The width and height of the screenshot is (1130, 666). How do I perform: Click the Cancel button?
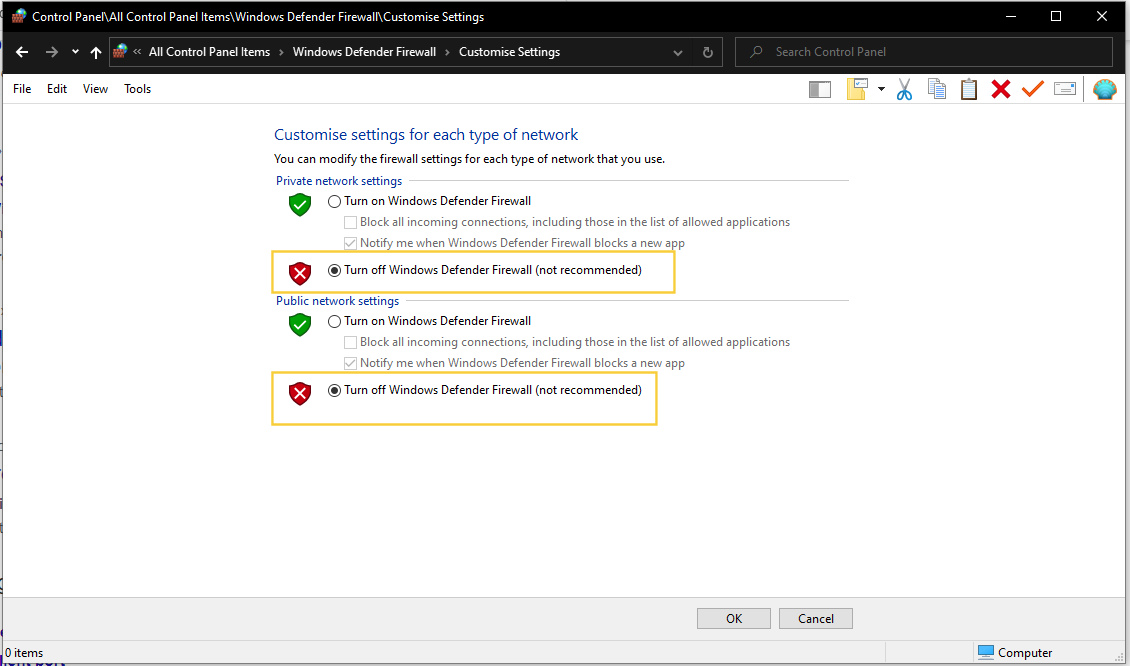[x=816, y=619]
